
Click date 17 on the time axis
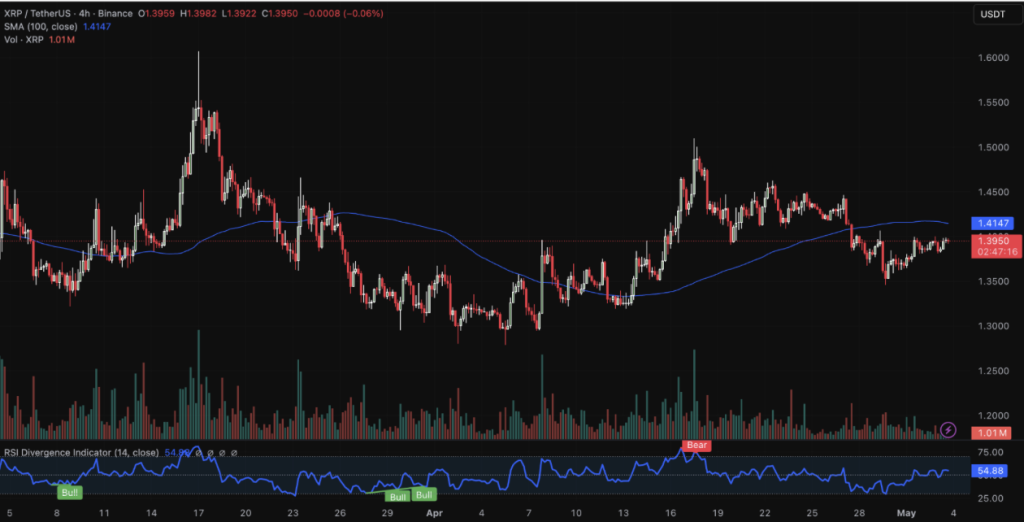click(199, 513)
